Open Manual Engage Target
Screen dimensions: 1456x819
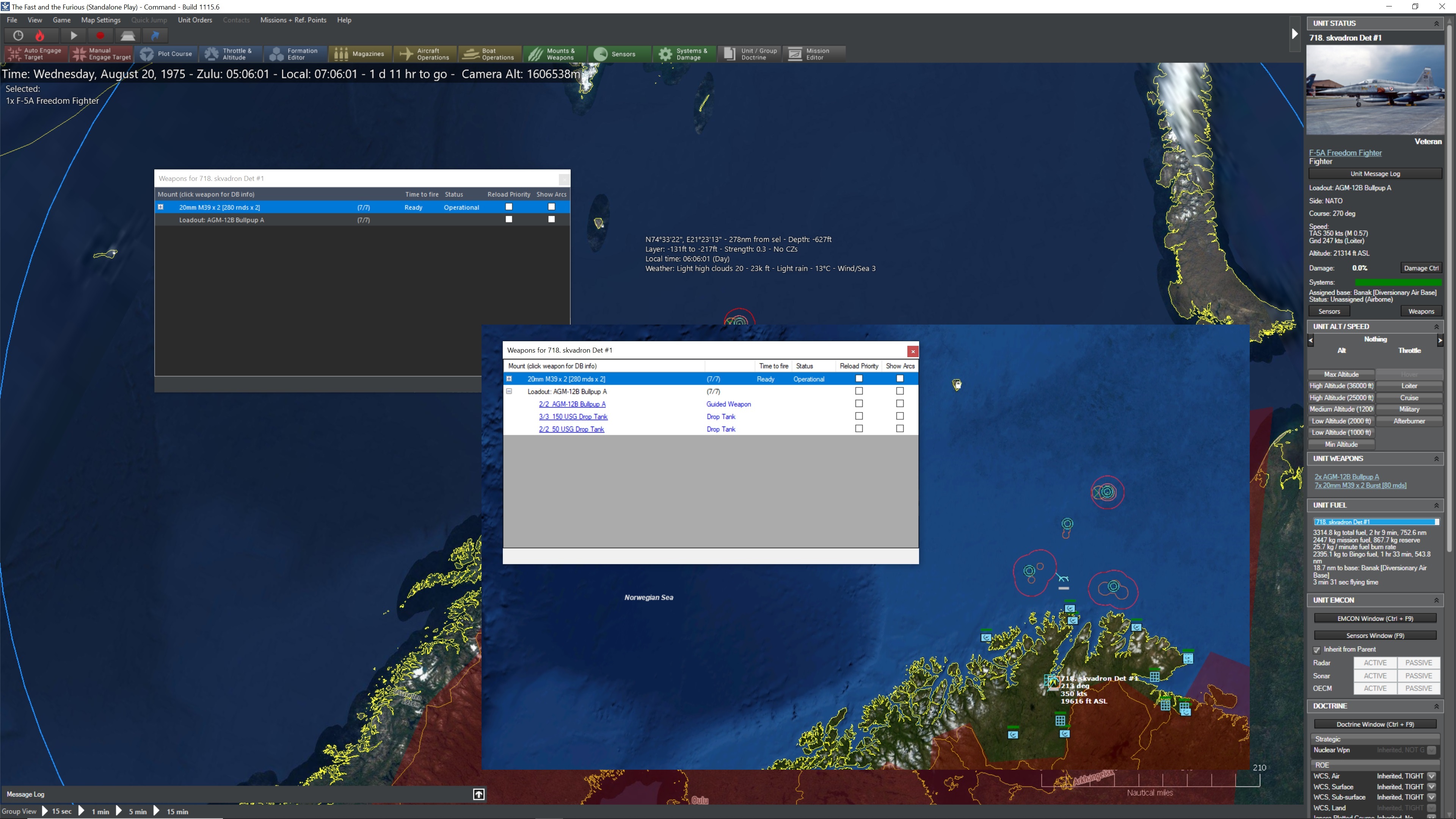coord(102,54)
